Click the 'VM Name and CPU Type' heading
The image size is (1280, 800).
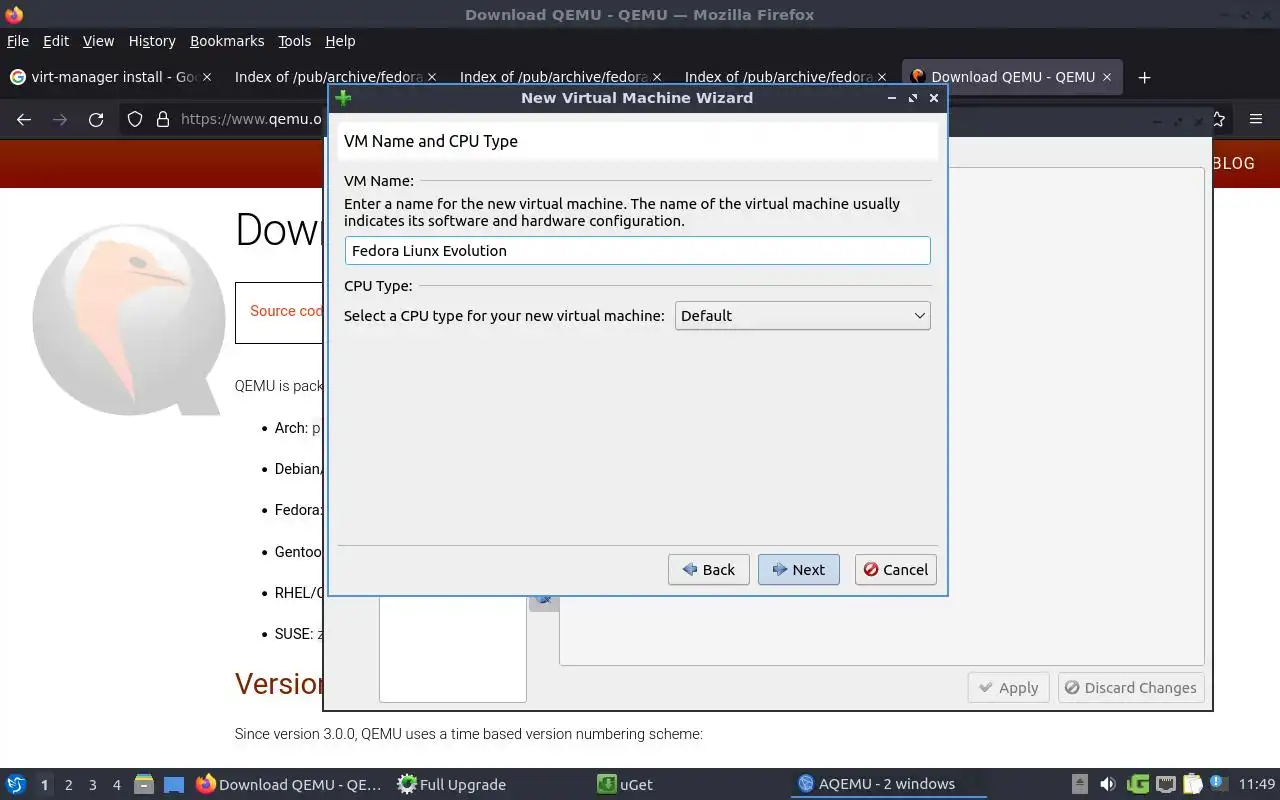click(431, 141)
